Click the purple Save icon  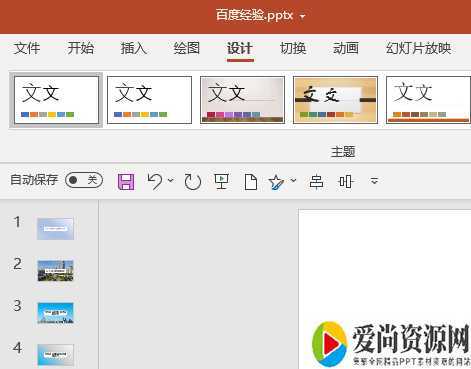click(x=126, y=182)
